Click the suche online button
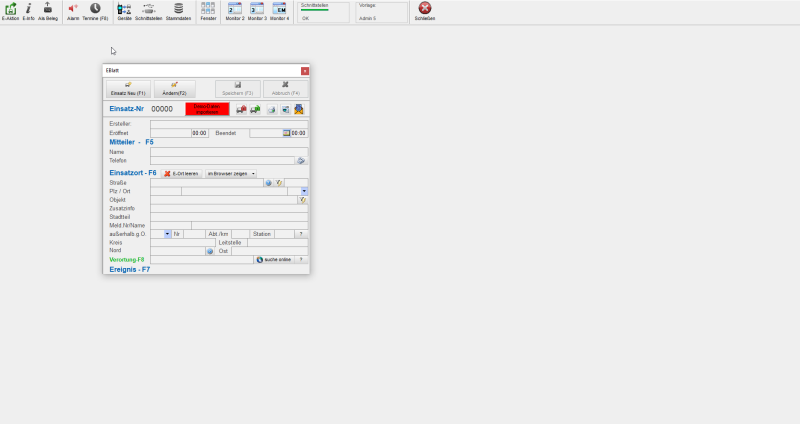 274,260
